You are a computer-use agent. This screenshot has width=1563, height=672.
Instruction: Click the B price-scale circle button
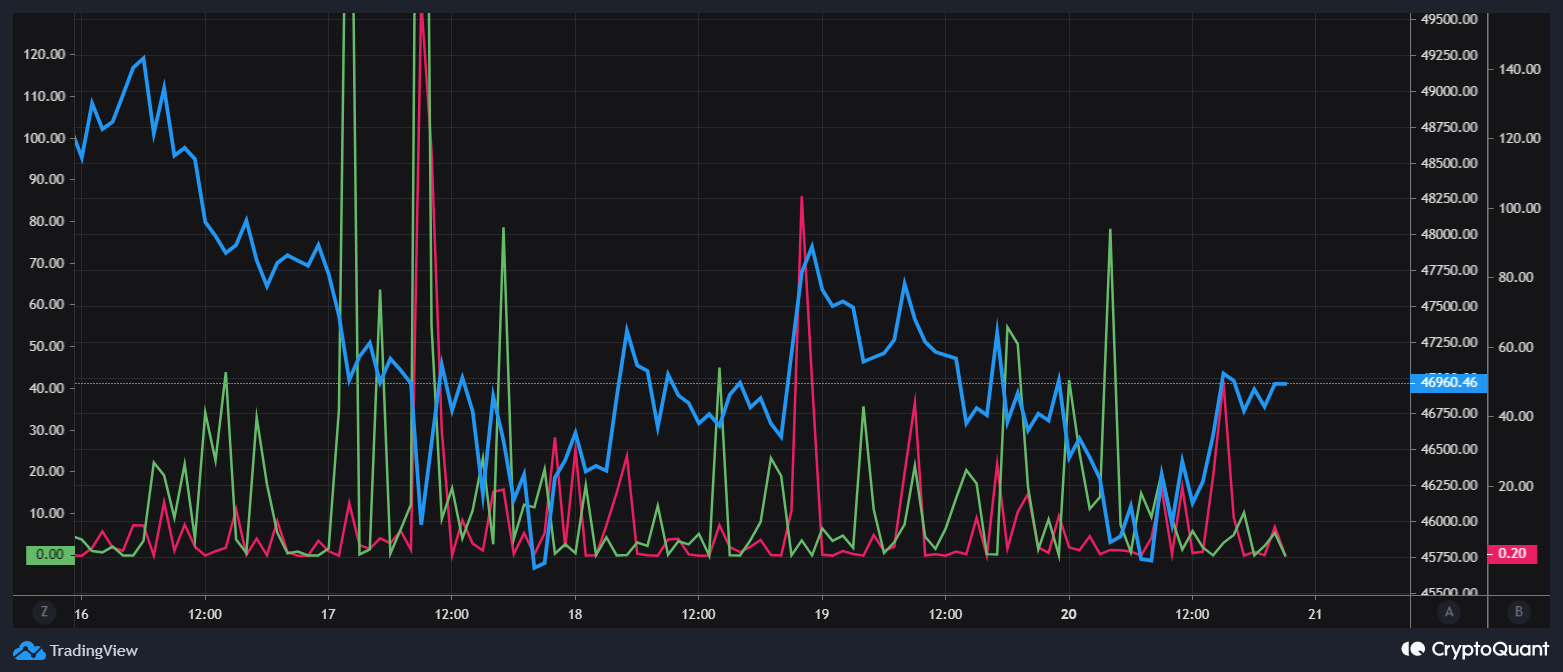point(1519,612)
